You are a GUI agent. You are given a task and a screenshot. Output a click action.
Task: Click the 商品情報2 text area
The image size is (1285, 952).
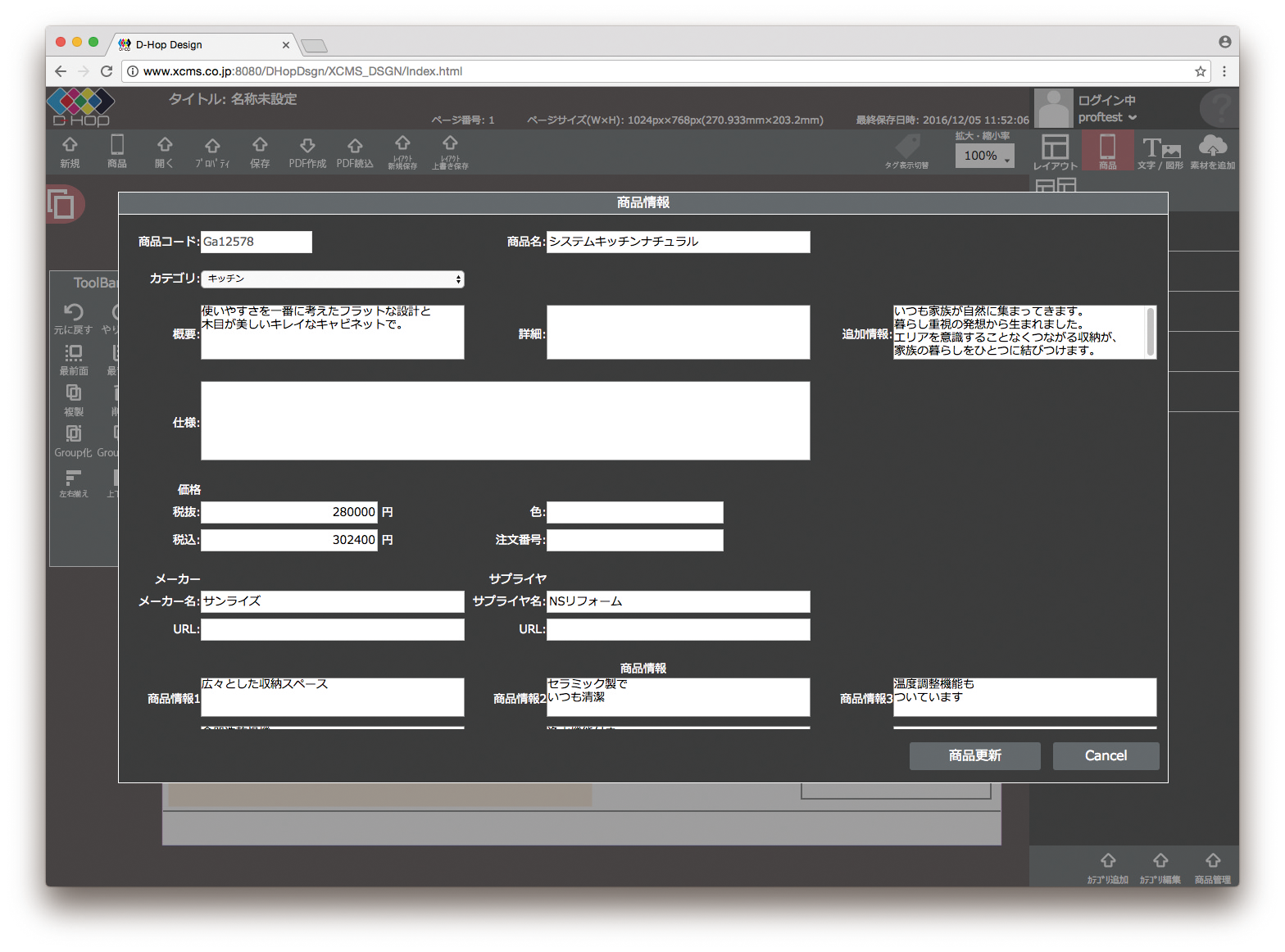679,697
